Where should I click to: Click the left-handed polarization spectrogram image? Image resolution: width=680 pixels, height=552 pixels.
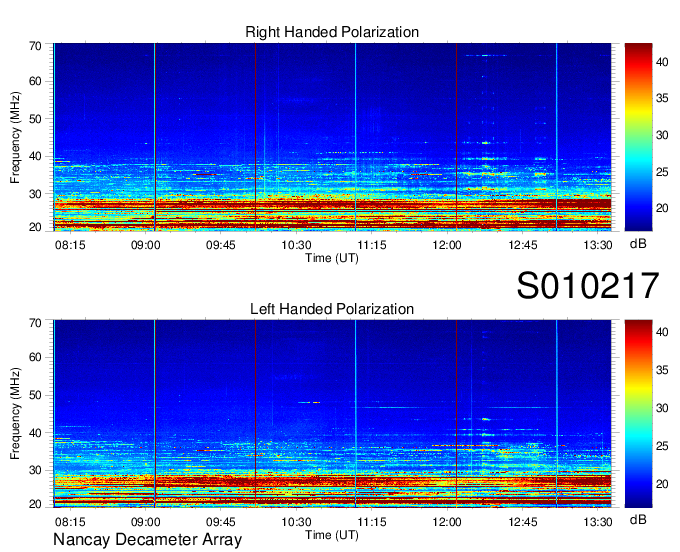click(332, 414)
